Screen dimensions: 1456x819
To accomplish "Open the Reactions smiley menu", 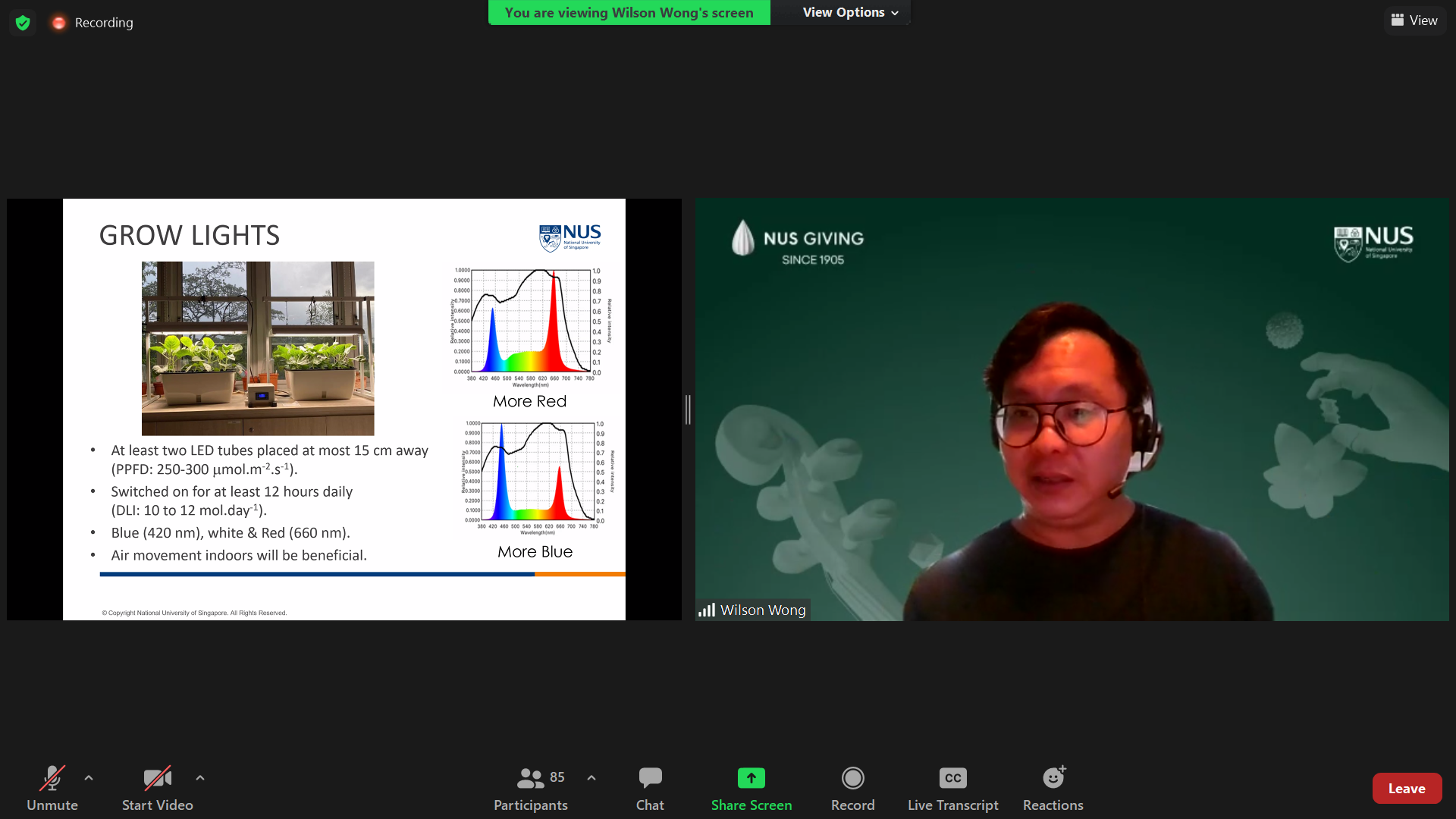I will coord(1053,788).
